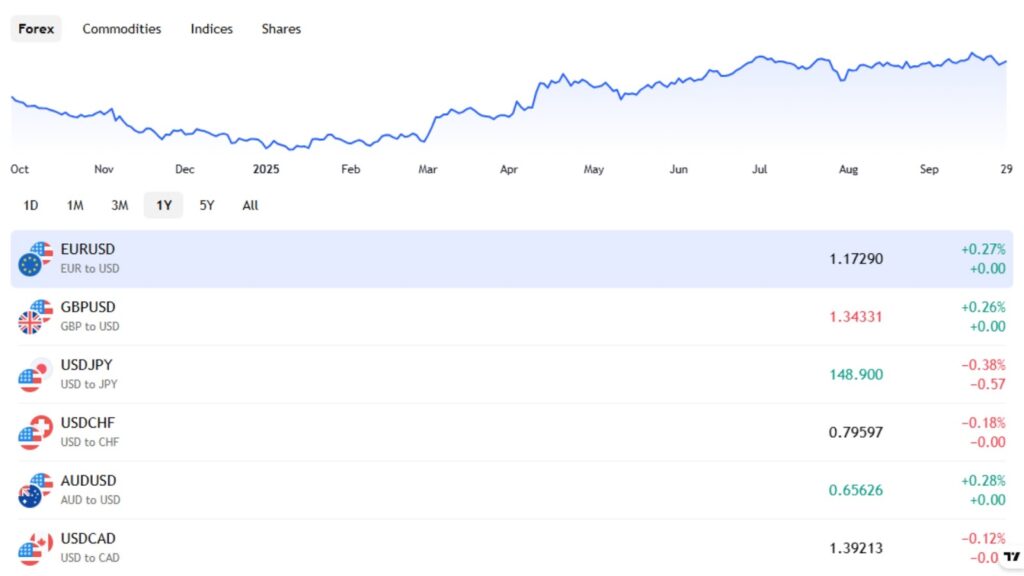Click the blue line chart near April

pos(508,110)
